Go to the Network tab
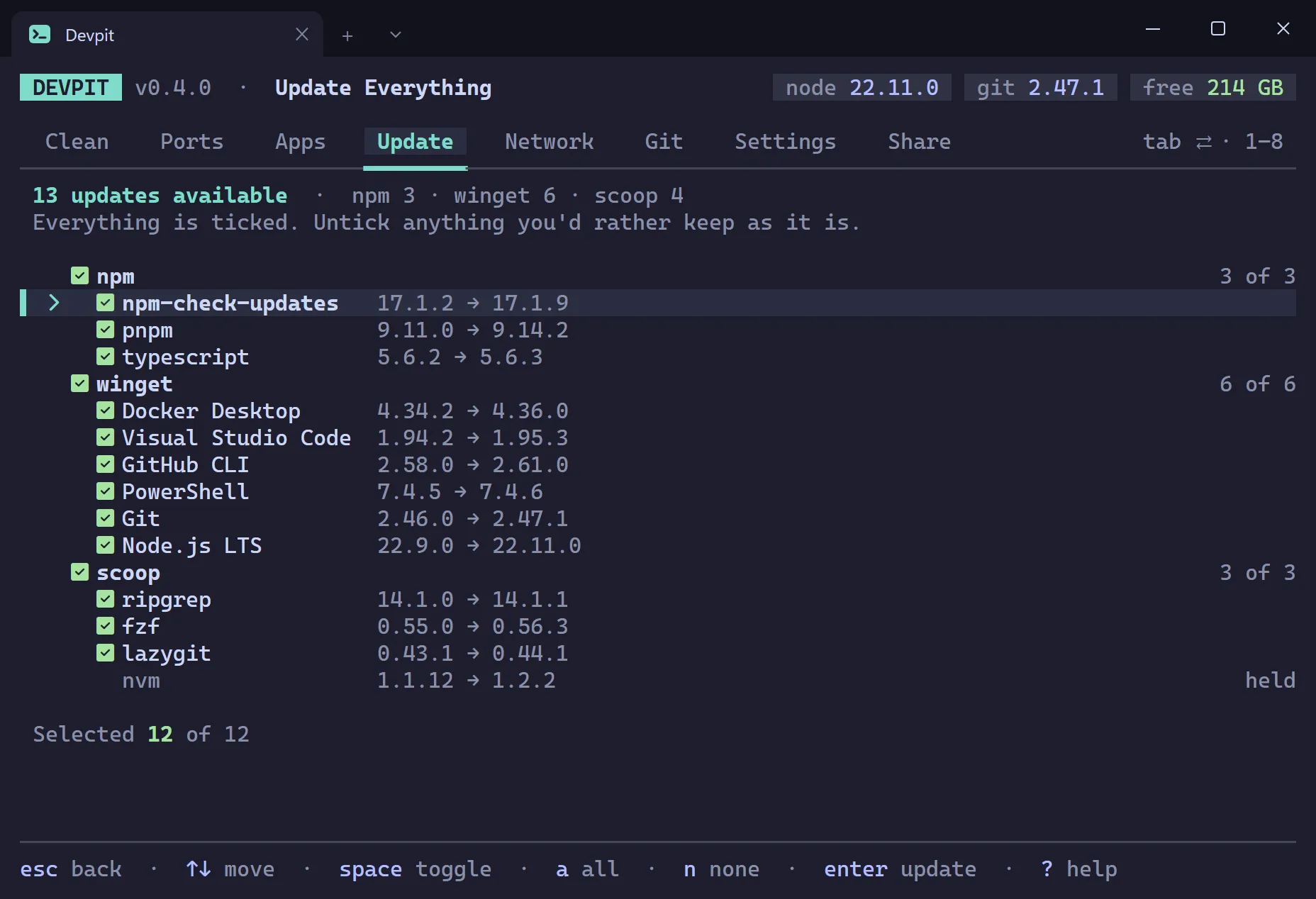This screenshot has width=1316, height=899. point(550,142)
